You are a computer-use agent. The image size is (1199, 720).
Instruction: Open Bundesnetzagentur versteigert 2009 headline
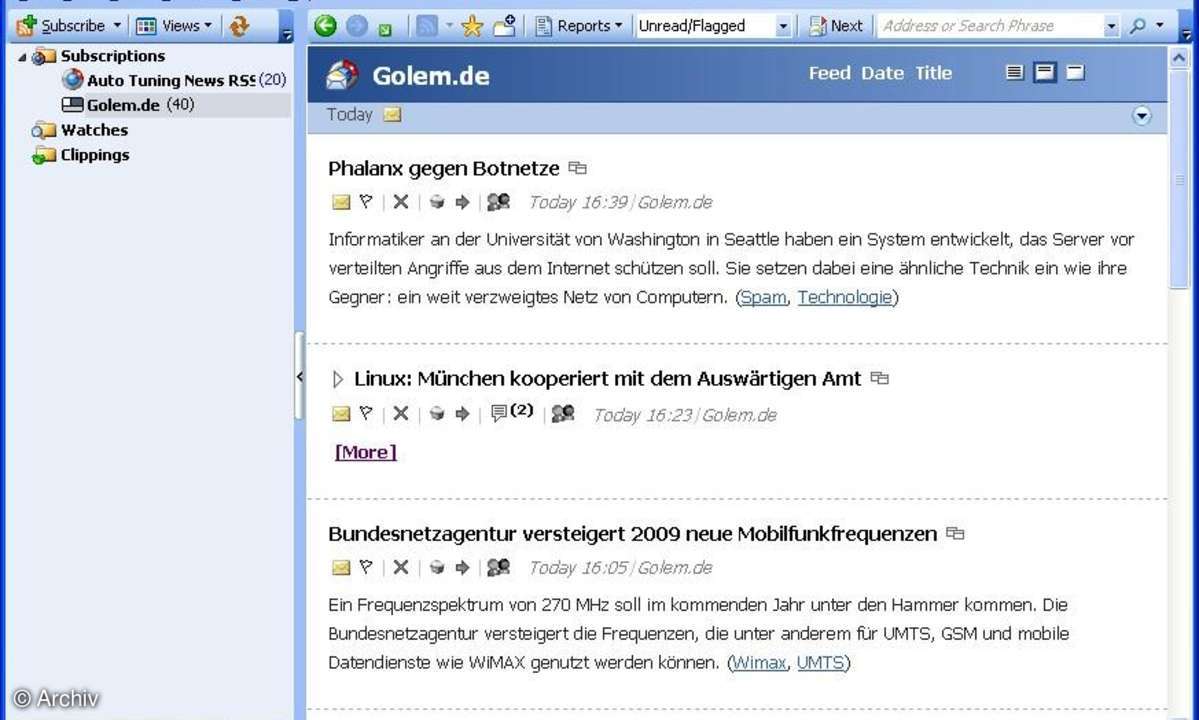(x=632, y=534)
